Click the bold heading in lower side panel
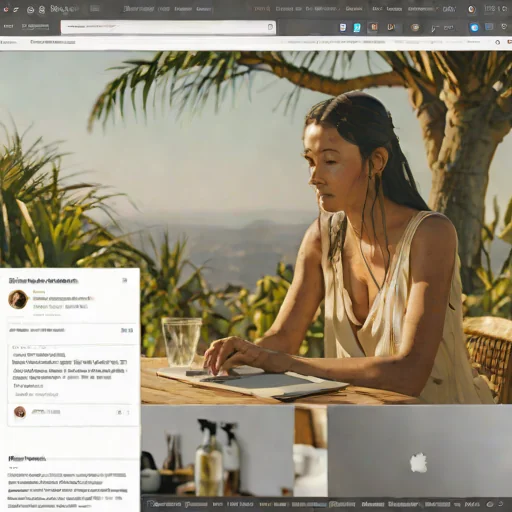Screen dimensions: 512x512 point(27,459)
